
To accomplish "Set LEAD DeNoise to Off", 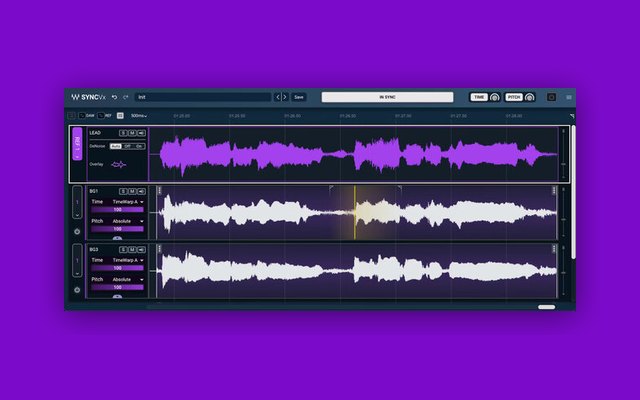I will [127, 146].
